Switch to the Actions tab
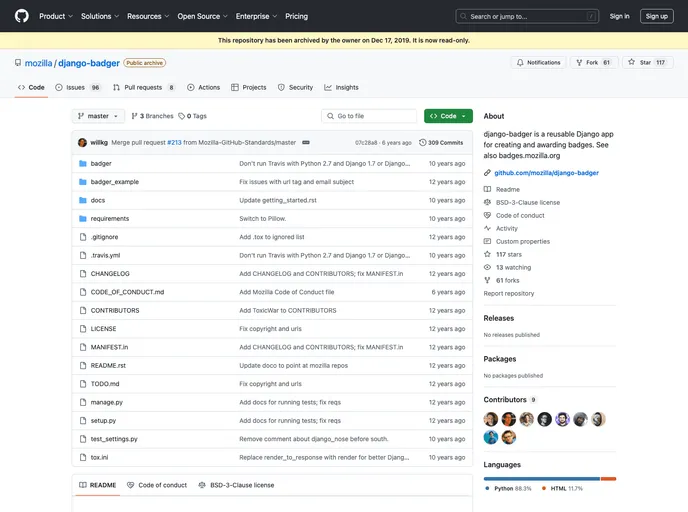The width and height of the screenshot is (688, 512). point(204,87)
